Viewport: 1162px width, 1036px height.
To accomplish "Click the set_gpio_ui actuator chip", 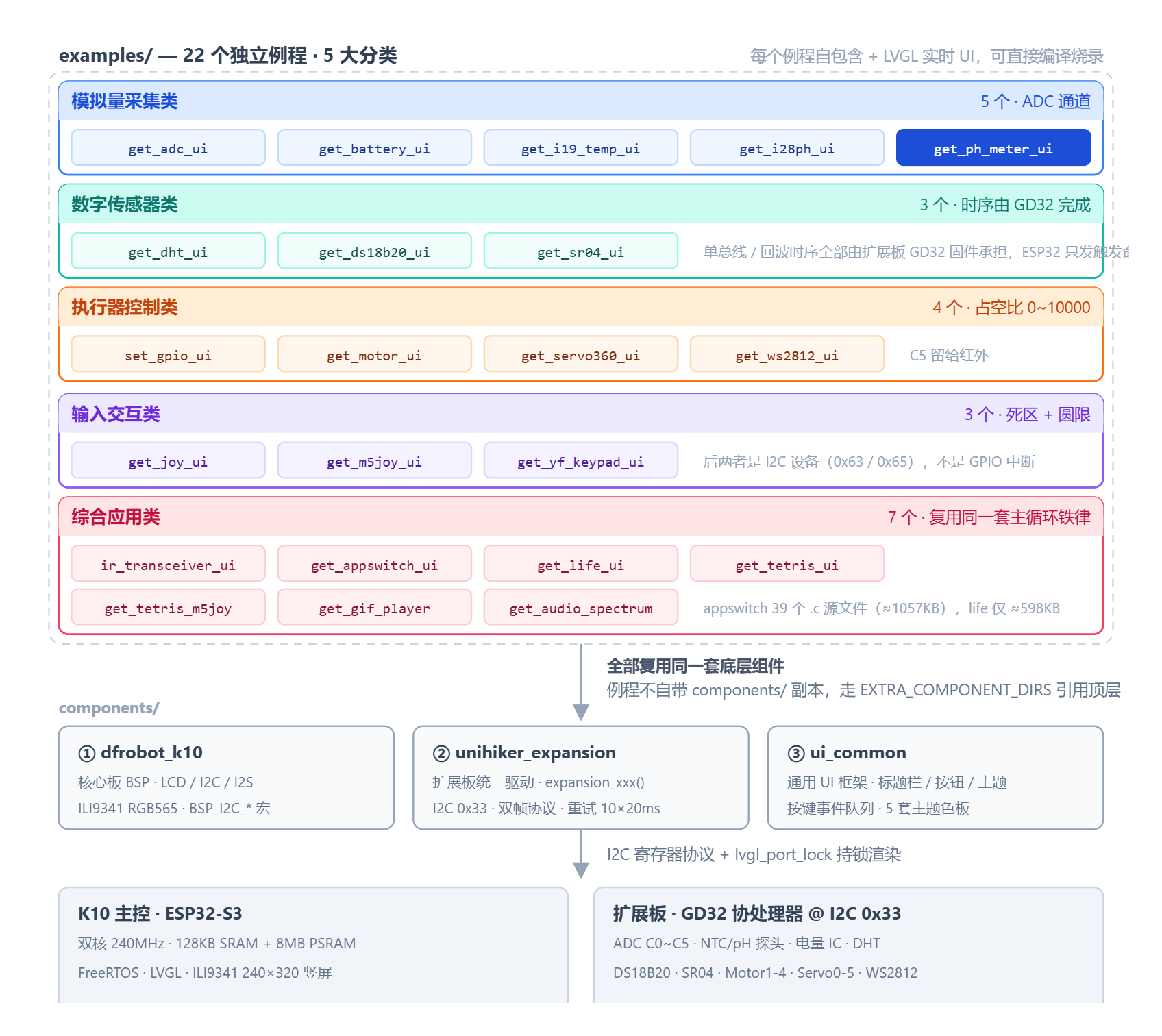I will (x=168, y=355).
